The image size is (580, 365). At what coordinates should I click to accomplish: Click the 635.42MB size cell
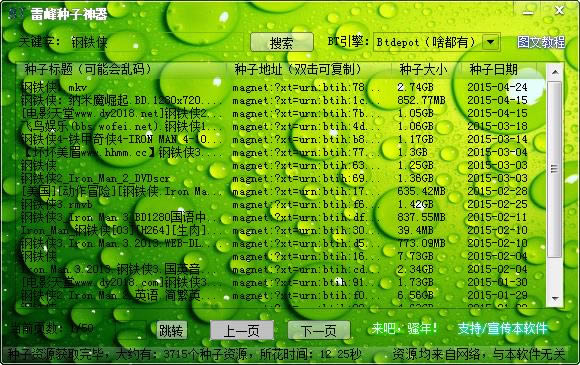[x=421, y=192]
